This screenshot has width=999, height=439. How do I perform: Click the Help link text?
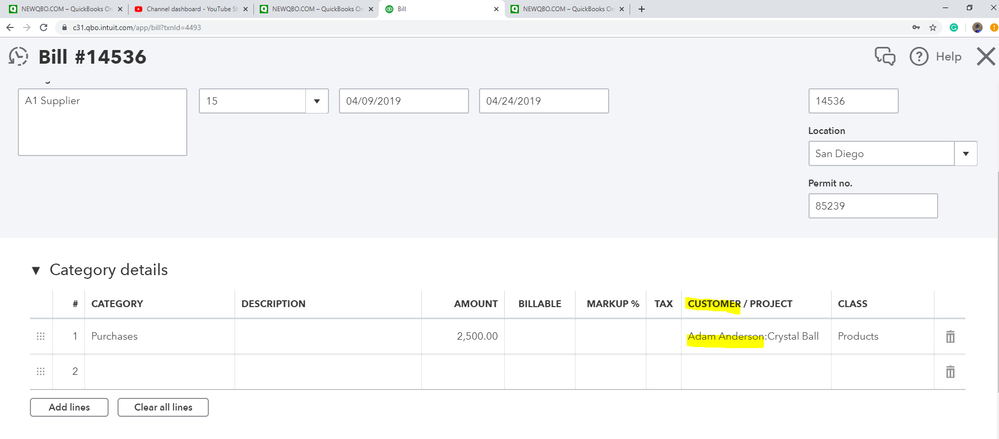coord(948,57)
